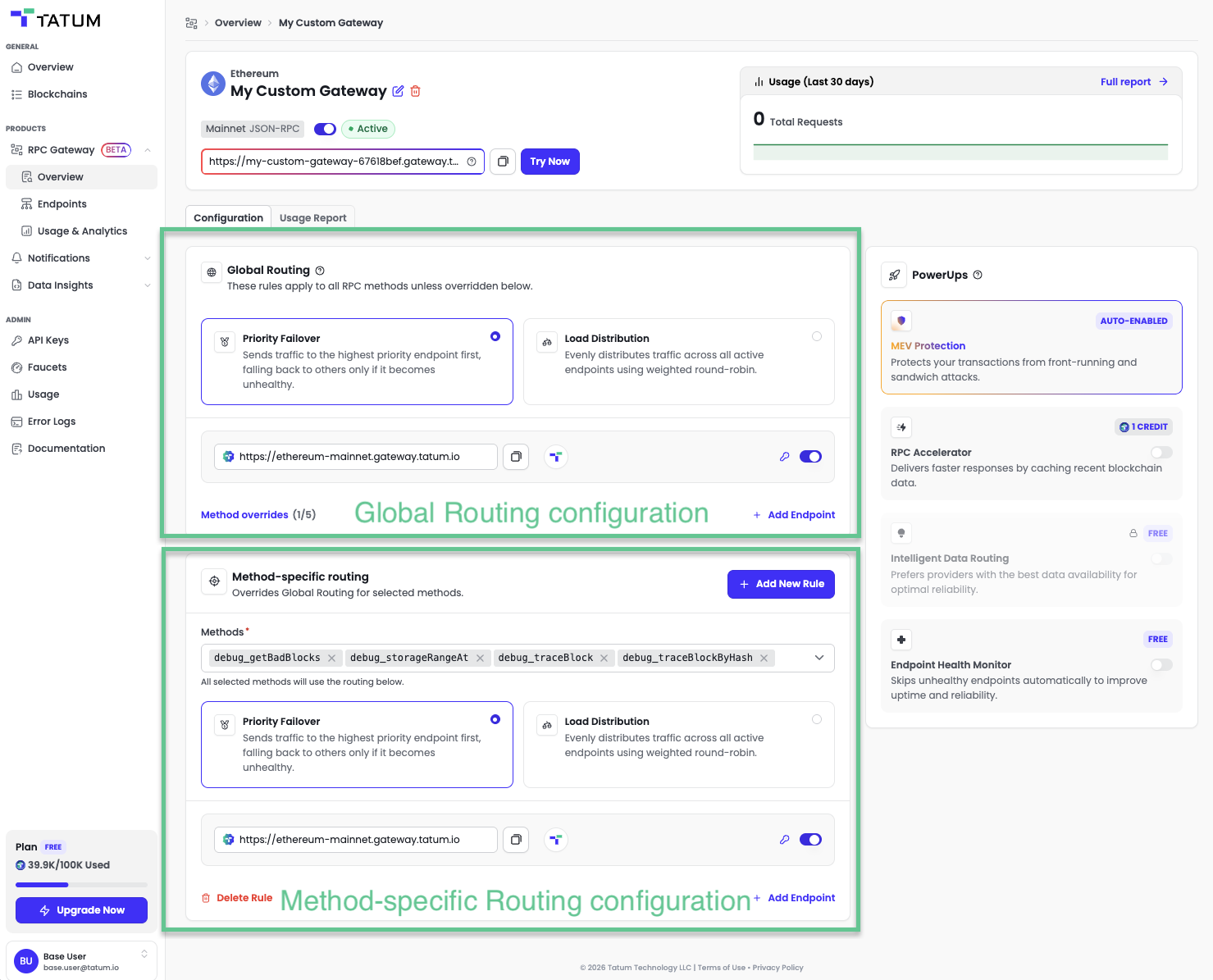Enable the RPC Accelerator toggle
This screenshot has width=1213, height=980.
pyautogui.click(x=1161, y=453)
